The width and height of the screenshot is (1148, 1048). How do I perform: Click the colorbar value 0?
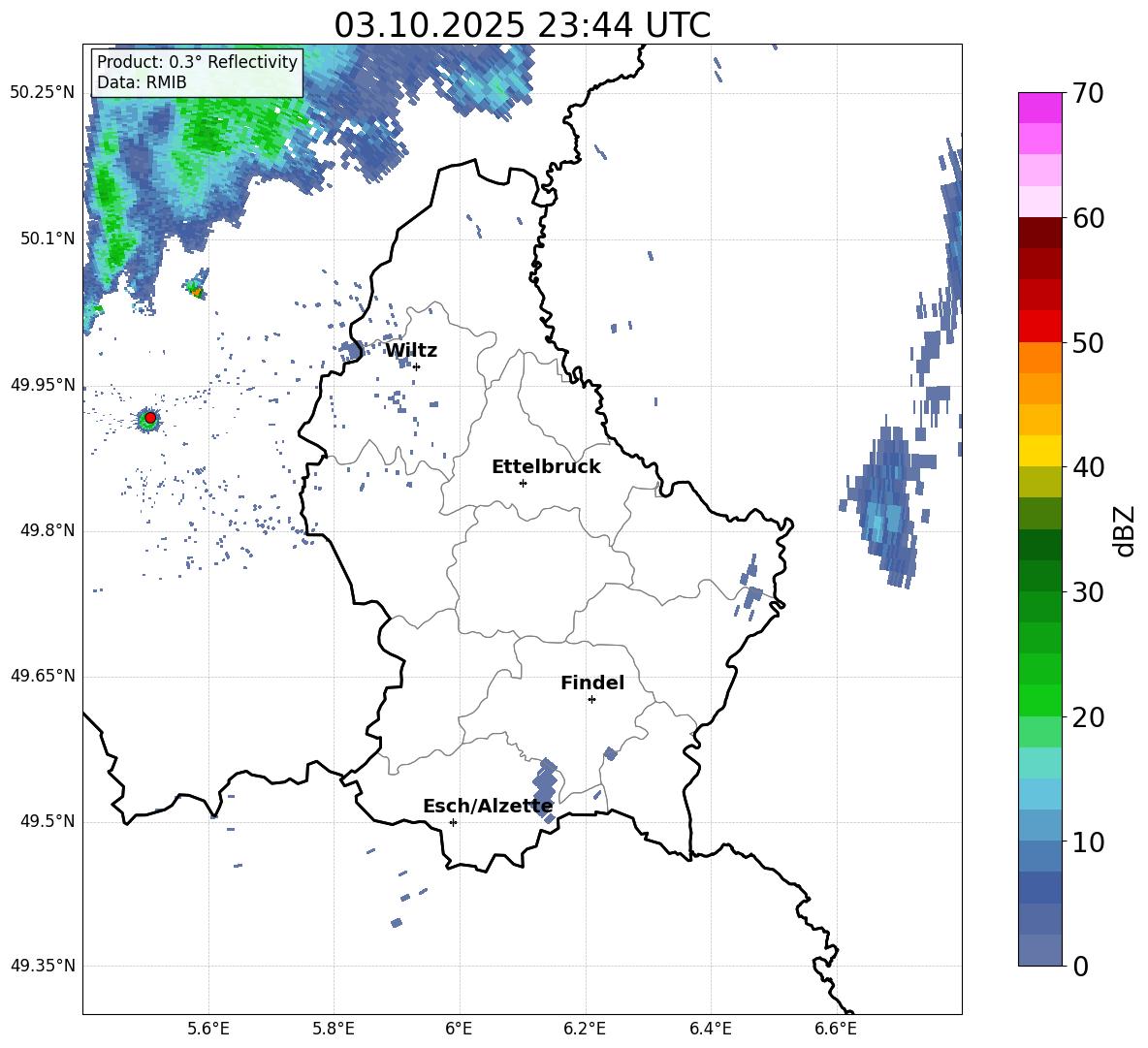tap(1081, 966)
